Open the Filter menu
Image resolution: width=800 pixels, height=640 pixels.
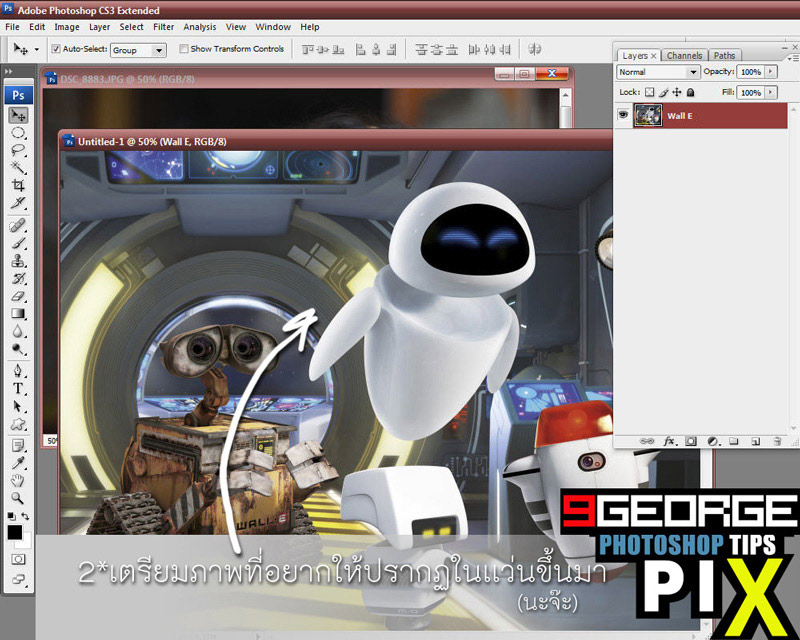[164, 27]
